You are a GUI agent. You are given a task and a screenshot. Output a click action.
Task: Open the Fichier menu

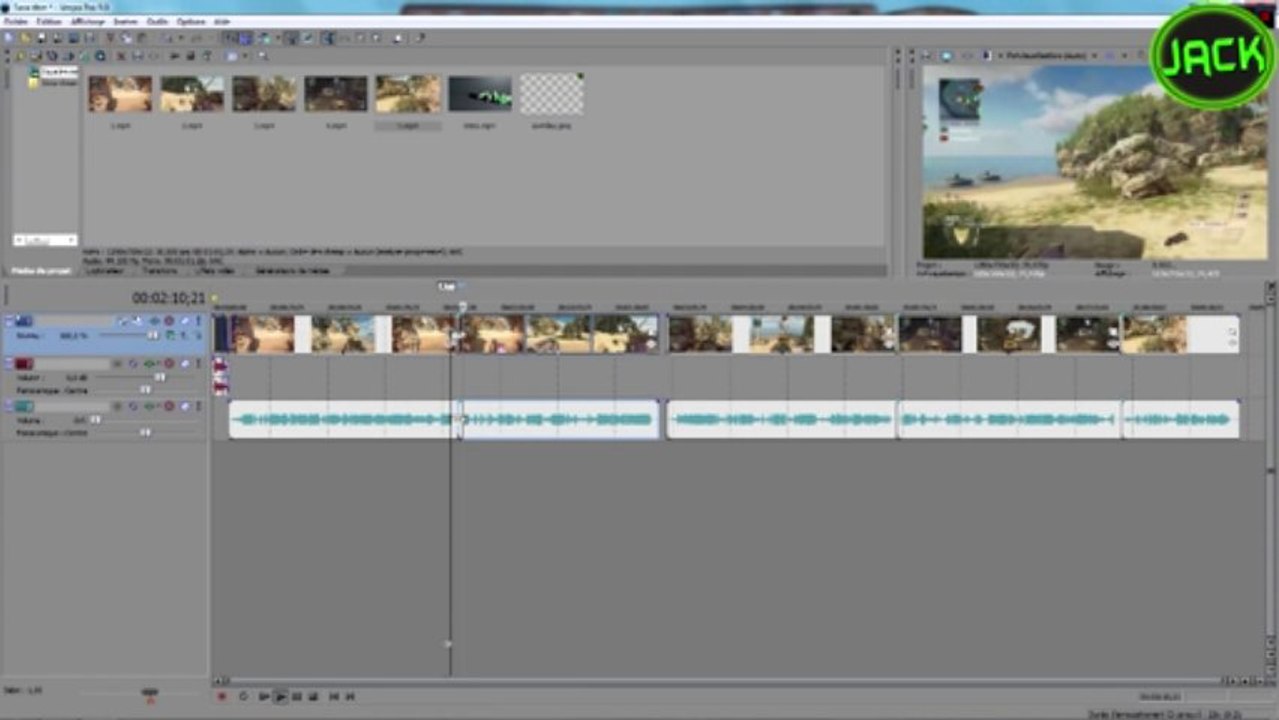pos(16,22)
